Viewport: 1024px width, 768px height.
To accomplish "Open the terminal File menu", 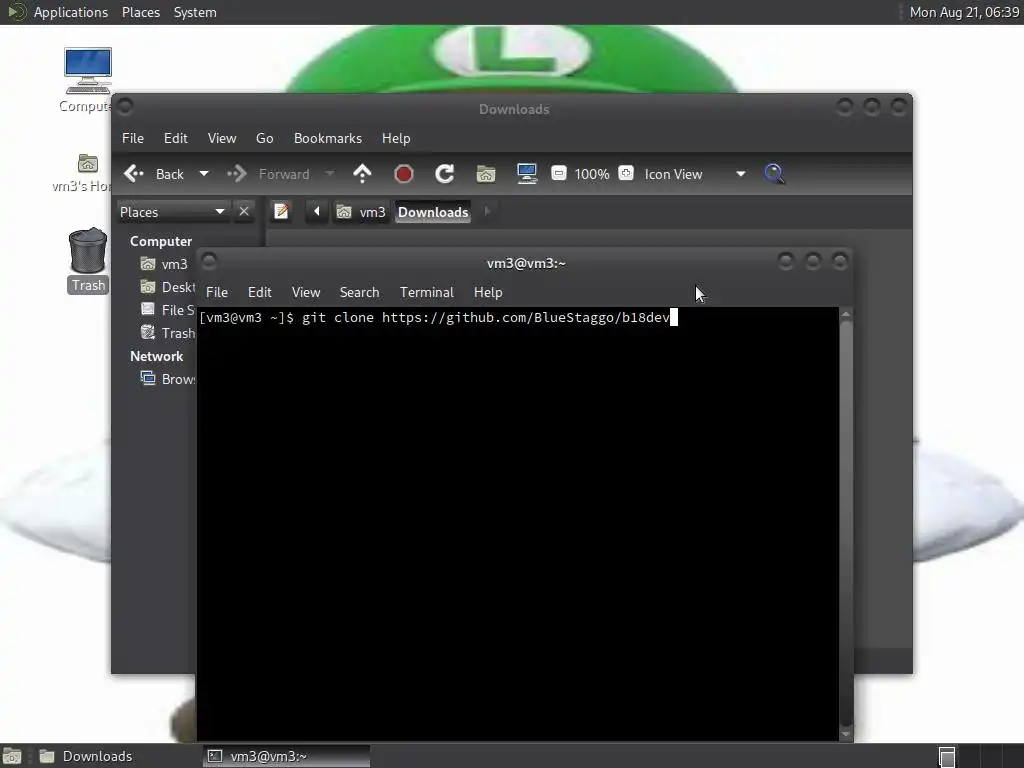I will [217, 293].
